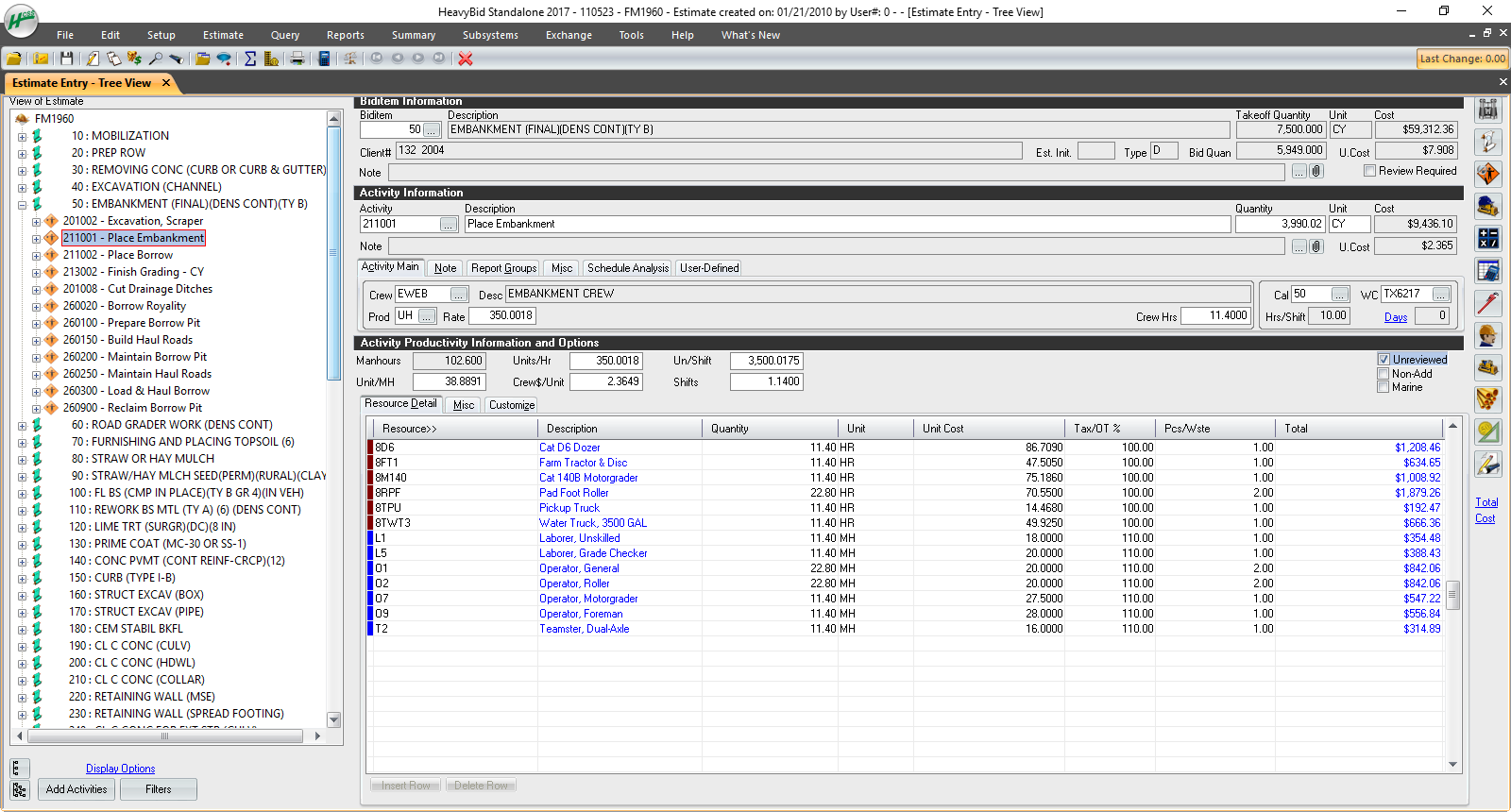Click the puzzle piece dollar toolbar icon
1511x812 pixels.
[x=134, y=59]
